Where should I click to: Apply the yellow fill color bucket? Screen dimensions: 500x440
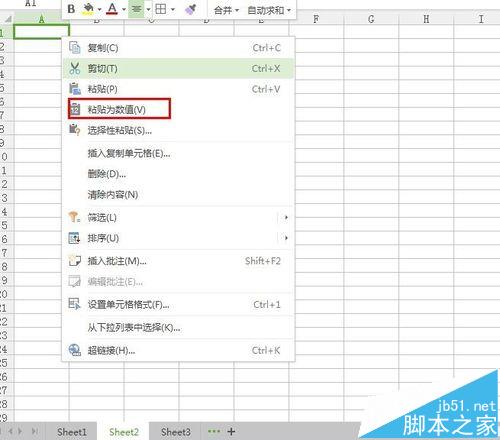88,9
